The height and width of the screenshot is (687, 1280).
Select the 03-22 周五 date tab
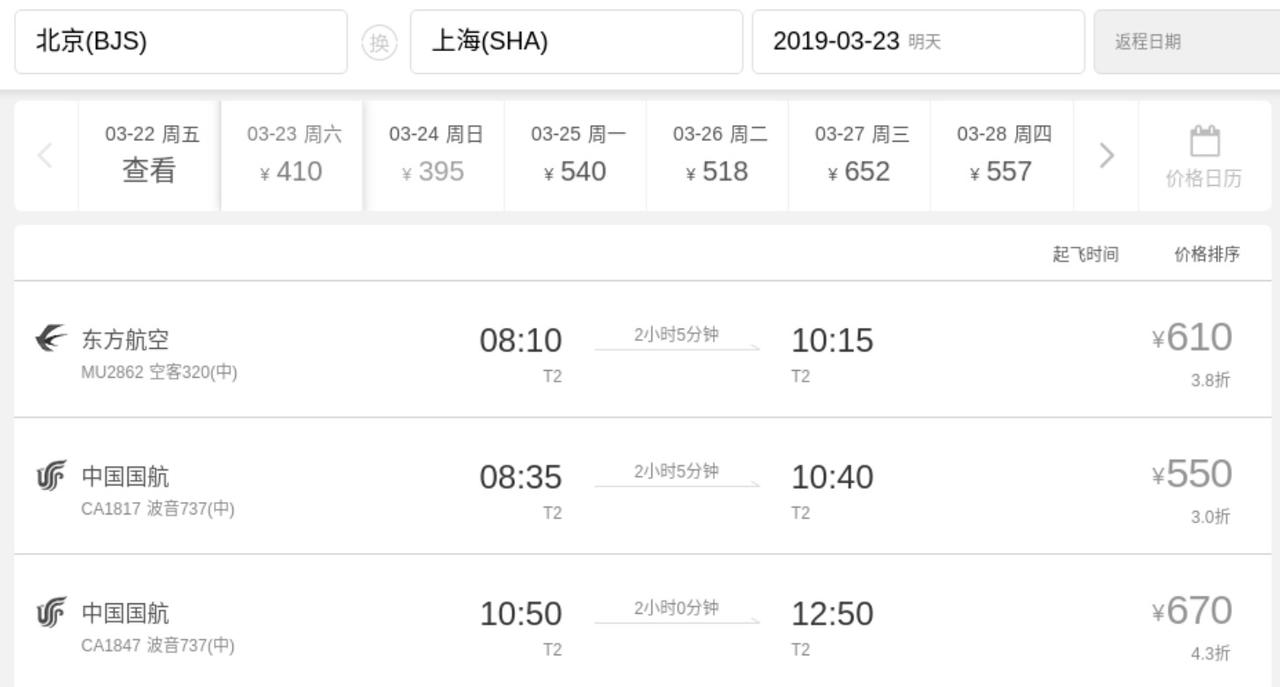coord(150,155)
